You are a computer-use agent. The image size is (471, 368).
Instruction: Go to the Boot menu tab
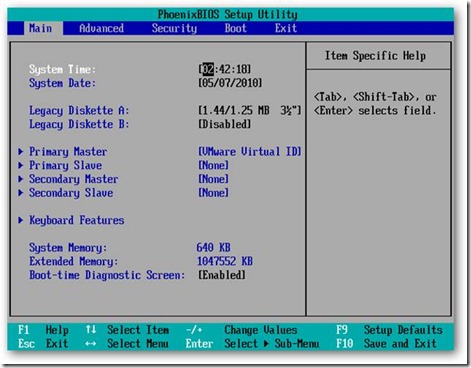(x=236, y=28)
